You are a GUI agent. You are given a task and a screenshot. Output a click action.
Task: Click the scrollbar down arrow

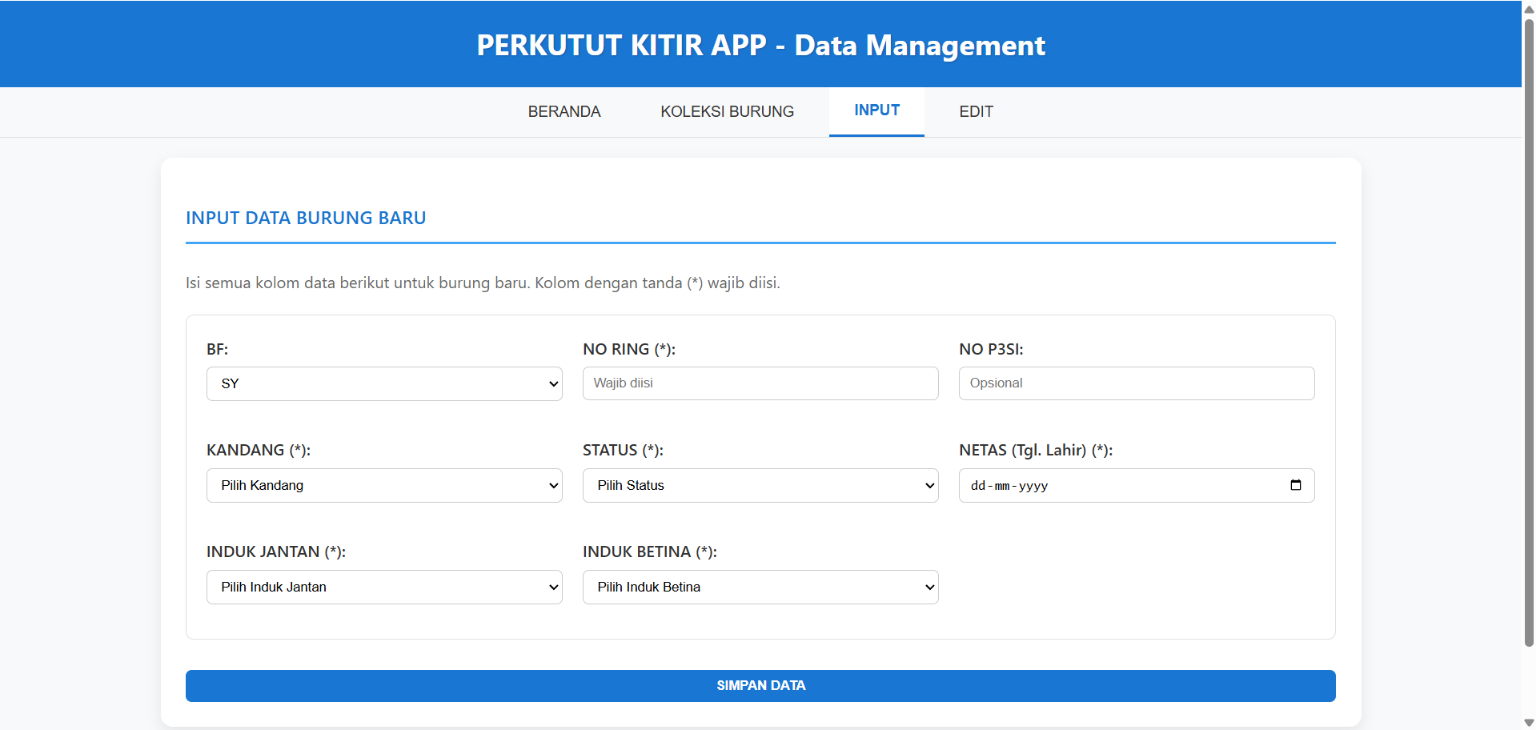coord(1528,722)
